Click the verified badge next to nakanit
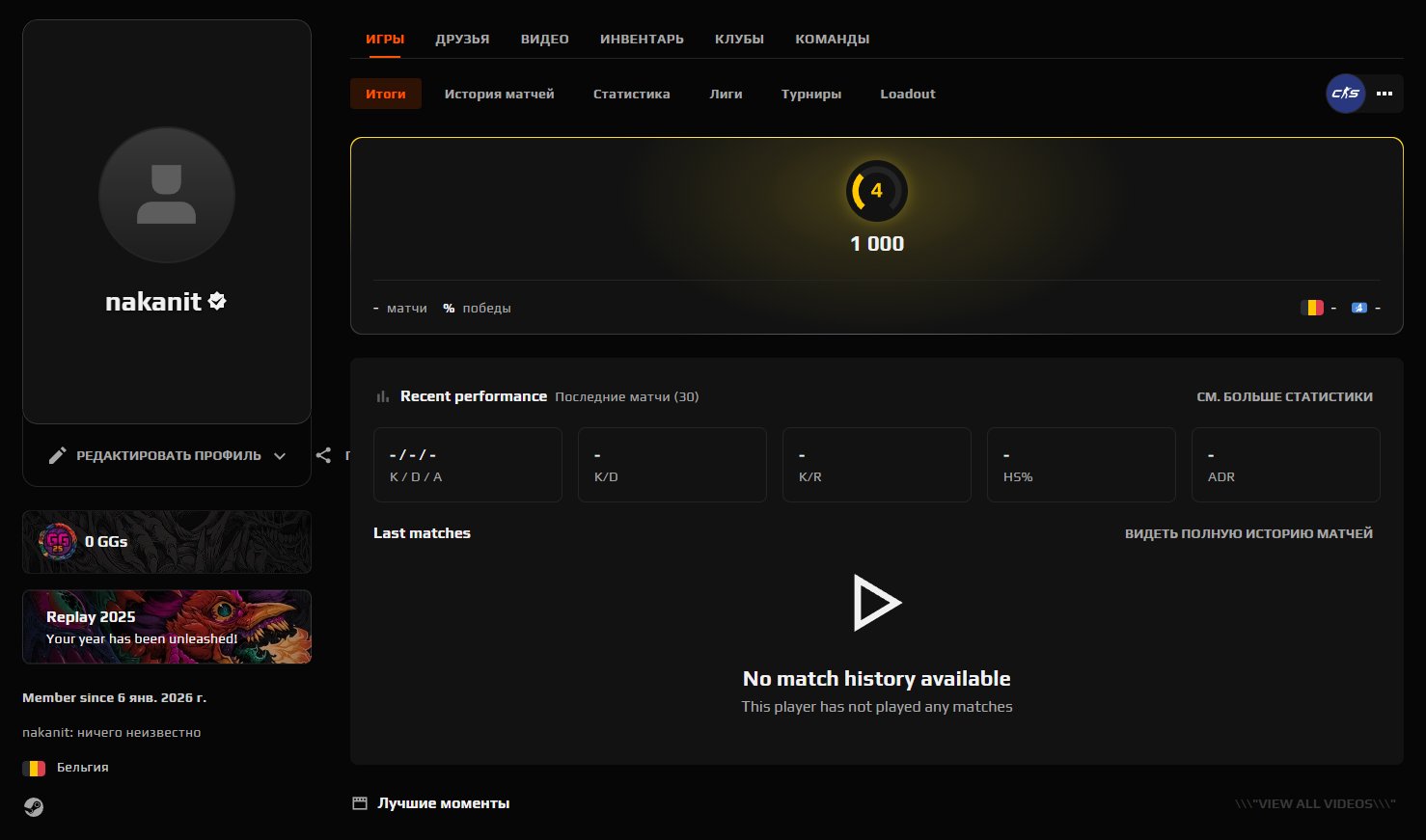The width and height of the screenshot is (1426, 840). 217,302
